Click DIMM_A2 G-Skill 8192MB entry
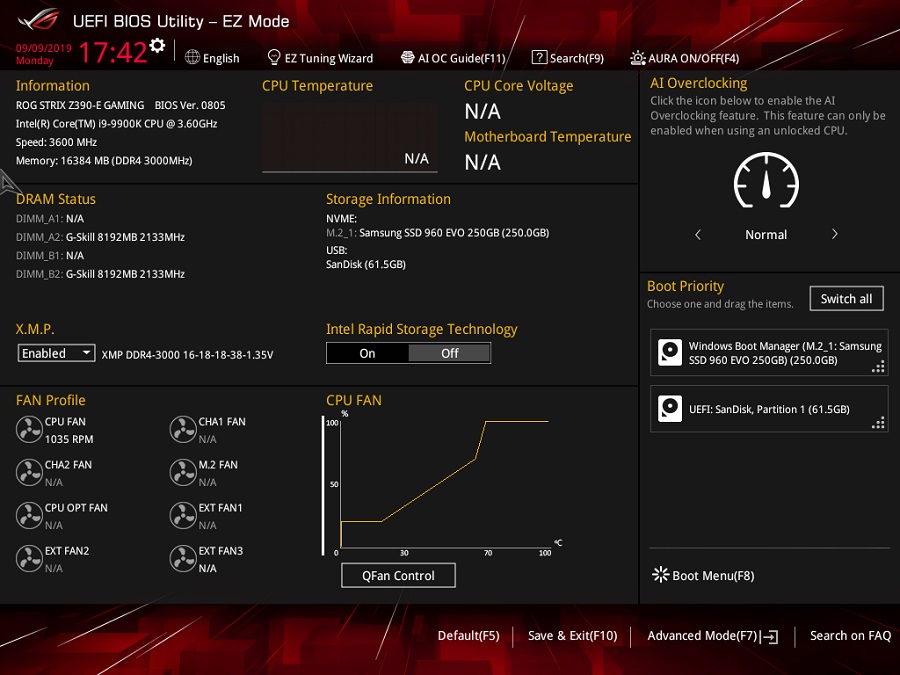The image size is (900, 675). click(x=100, y=237)
